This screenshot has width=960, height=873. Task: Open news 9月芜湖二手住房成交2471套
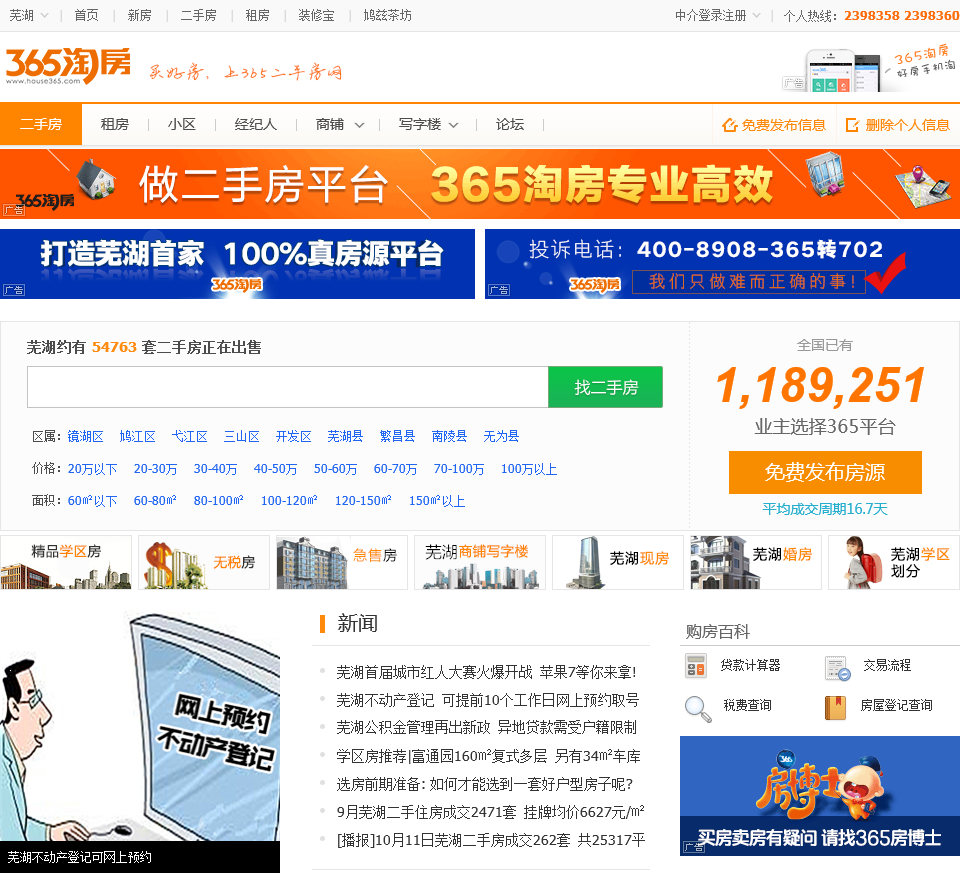tap(490, 812)
